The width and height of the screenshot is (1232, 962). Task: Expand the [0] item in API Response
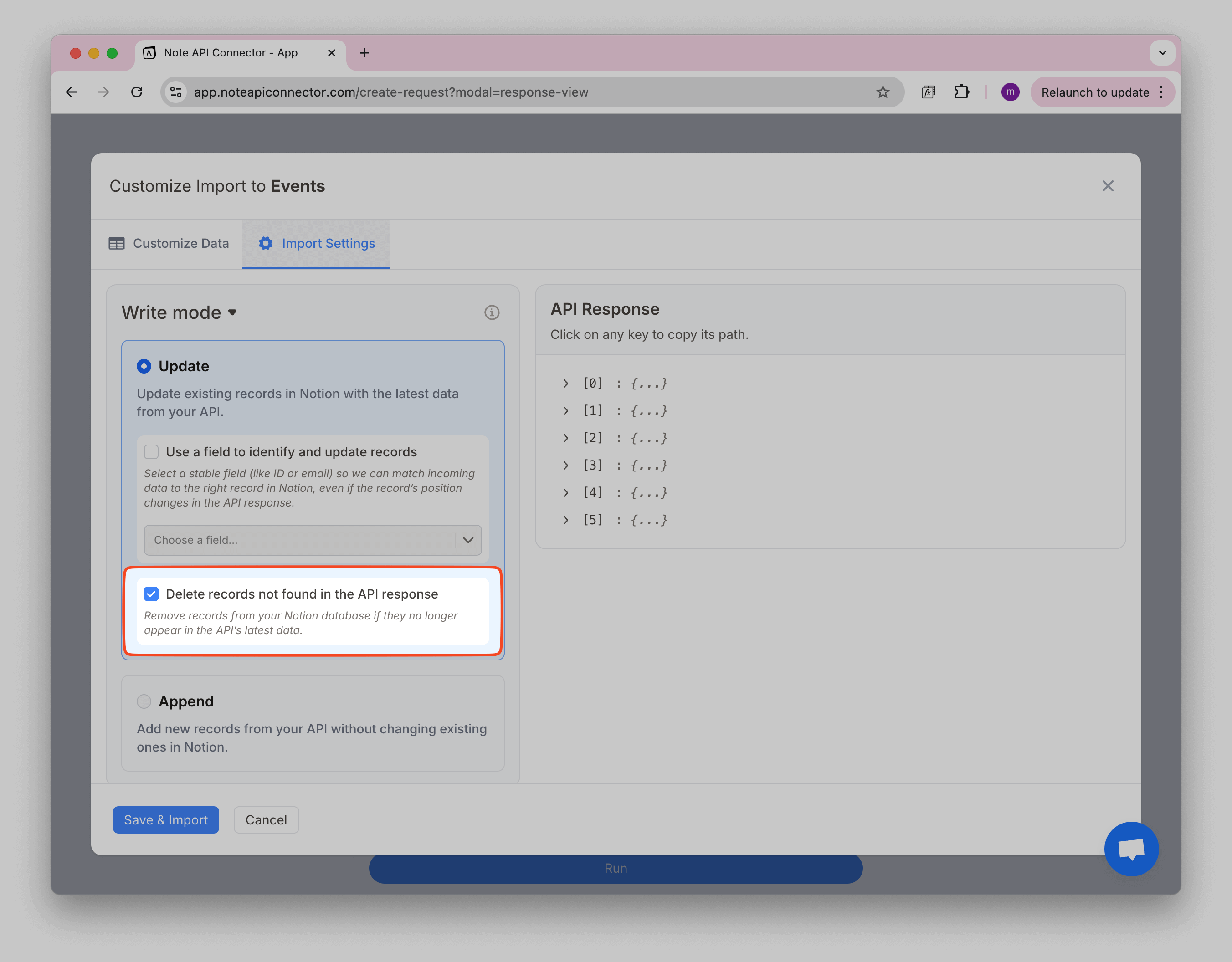[565, 384]
